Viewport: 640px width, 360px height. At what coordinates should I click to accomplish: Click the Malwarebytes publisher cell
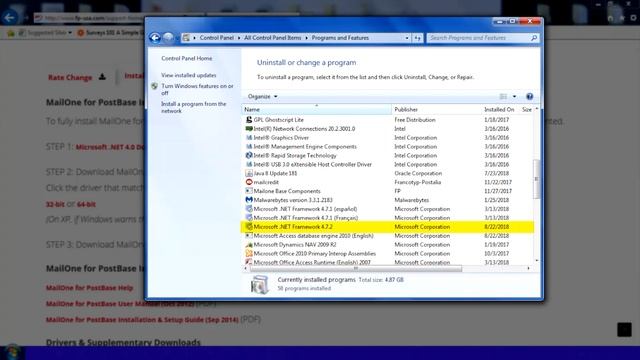coord(411,200)
